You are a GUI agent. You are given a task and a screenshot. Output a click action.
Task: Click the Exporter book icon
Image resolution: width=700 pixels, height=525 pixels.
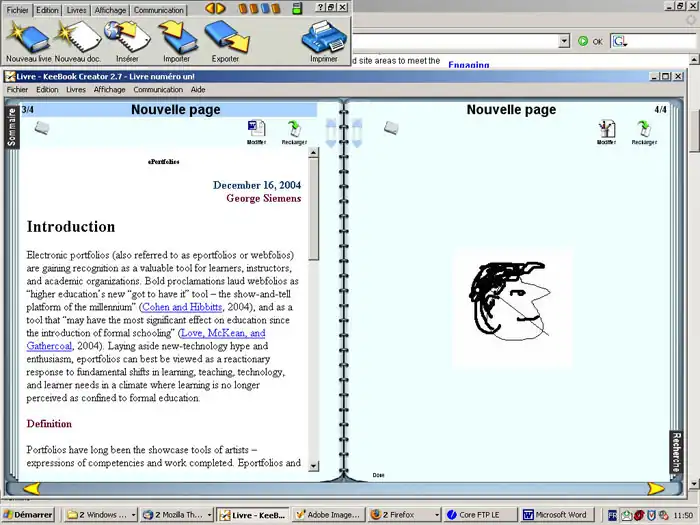227,37
